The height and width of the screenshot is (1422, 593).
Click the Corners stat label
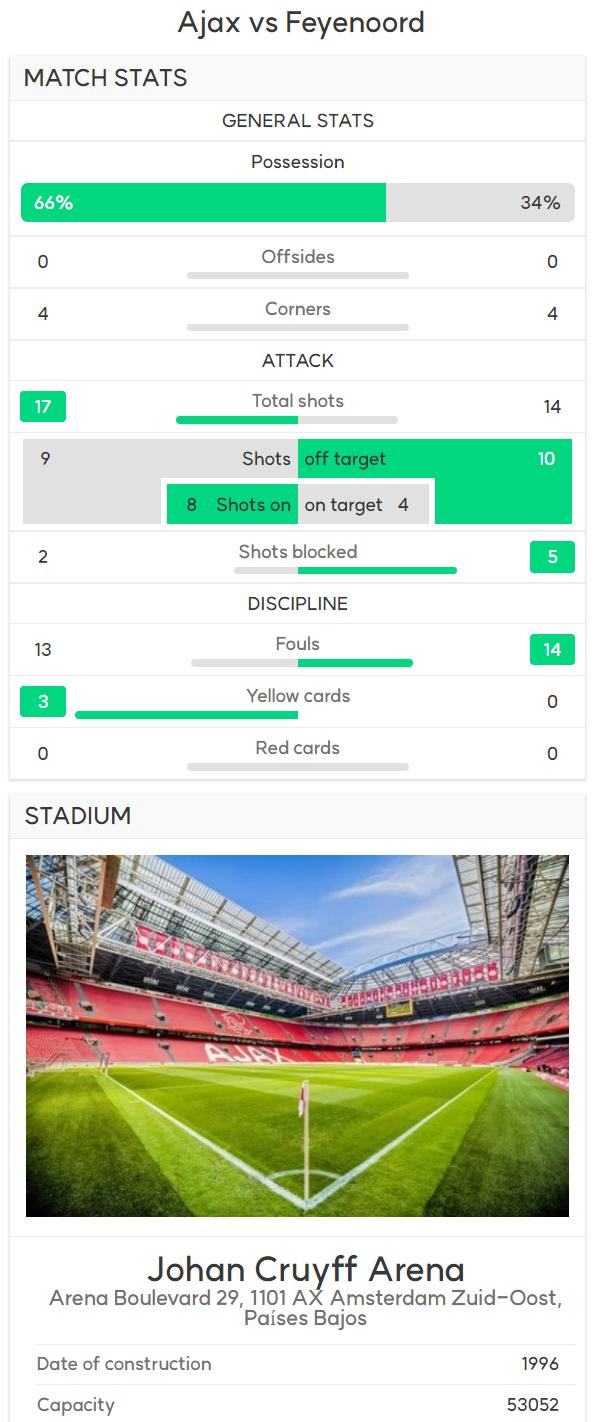click(298, 309)
